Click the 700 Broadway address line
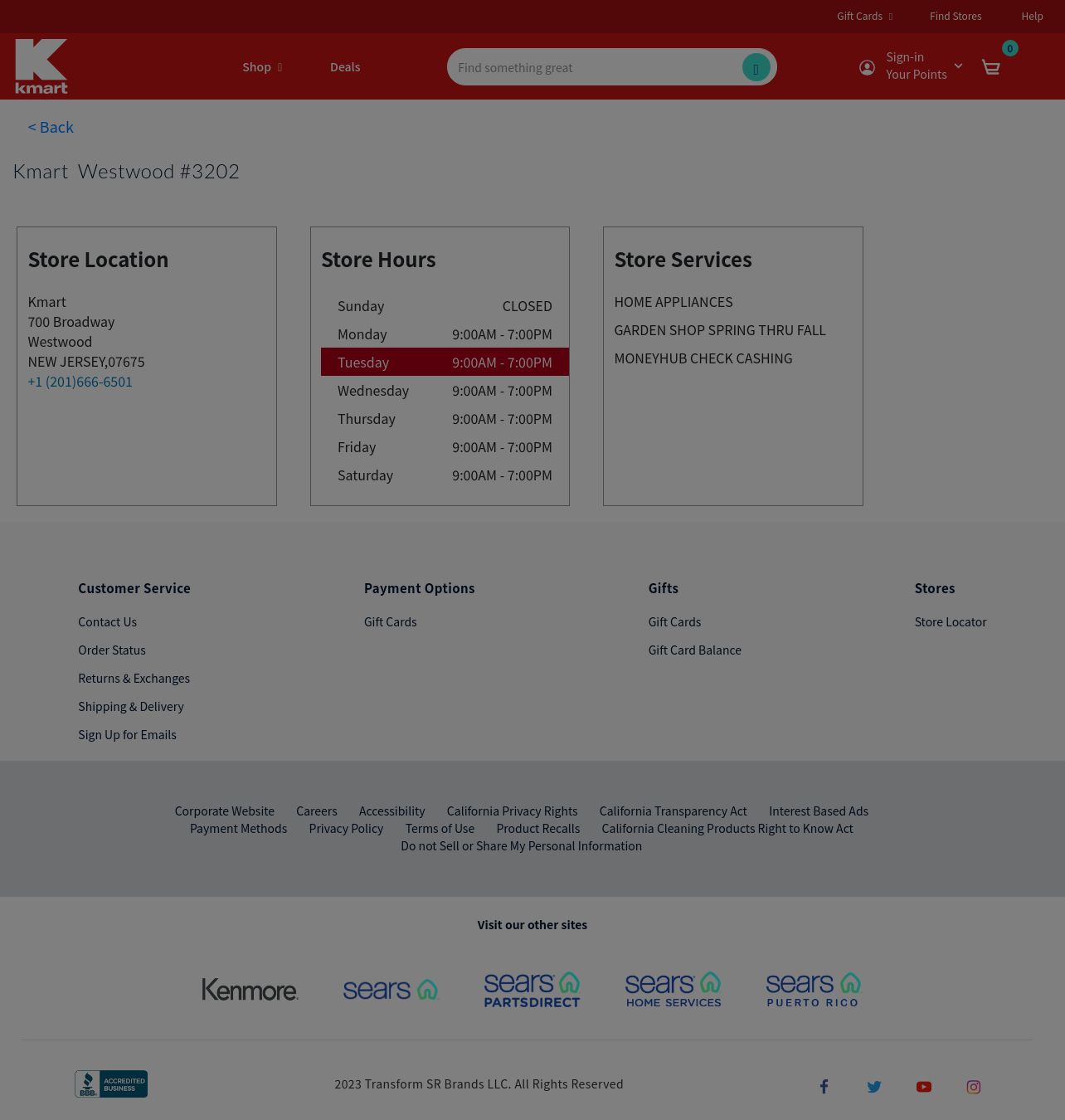 (71, 322)
